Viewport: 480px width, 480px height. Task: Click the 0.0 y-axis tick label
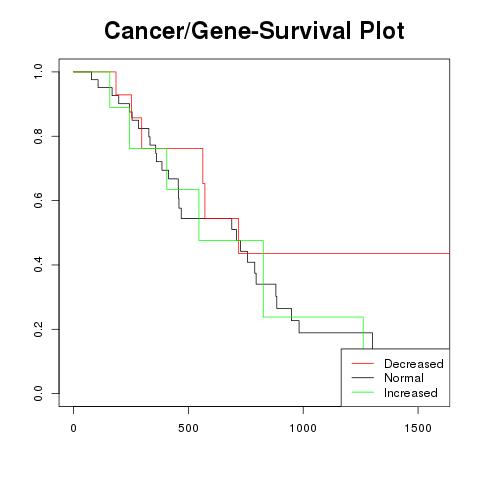point(38,393)
